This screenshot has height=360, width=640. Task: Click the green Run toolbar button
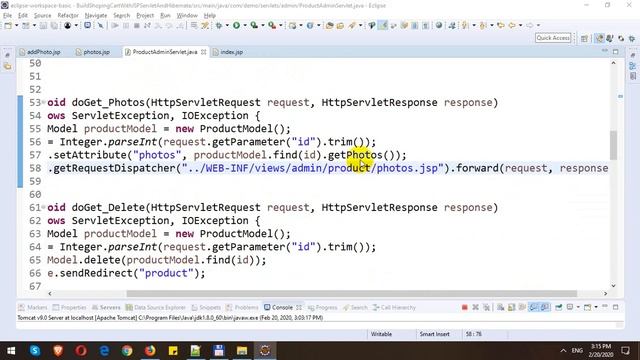tap(236, 25)
